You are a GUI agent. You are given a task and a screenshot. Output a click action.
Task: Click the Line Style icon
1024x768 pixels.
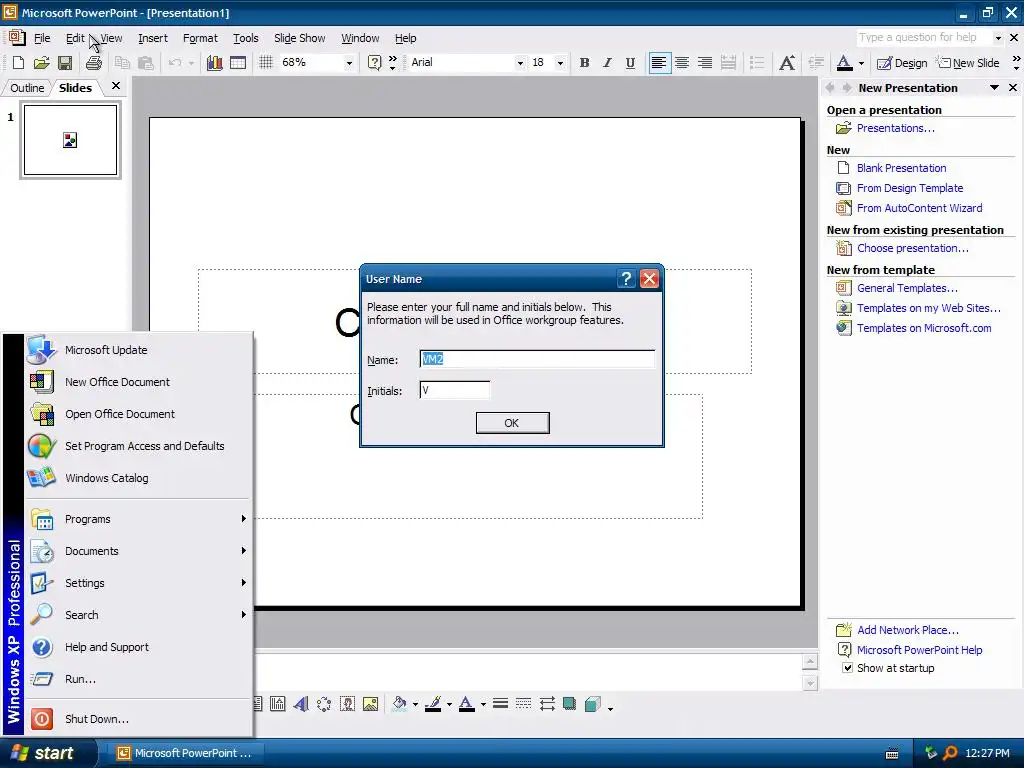coord(500,704)
